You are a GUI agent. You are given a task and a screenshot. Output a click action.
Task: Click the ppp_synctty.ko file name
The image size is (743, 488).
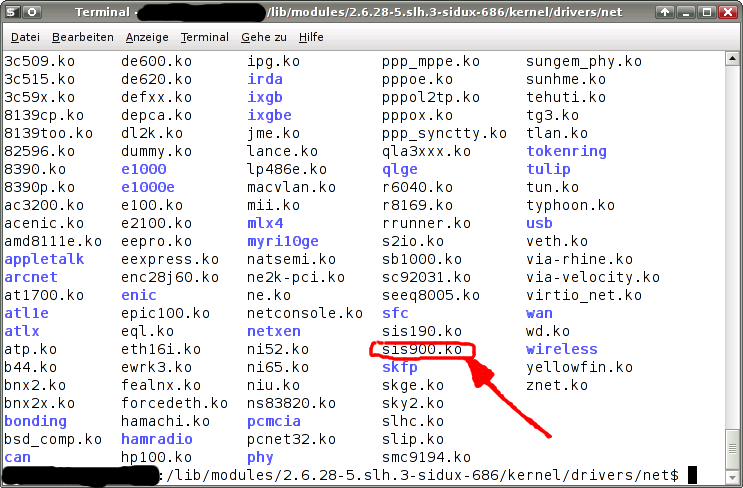(444, 133)
